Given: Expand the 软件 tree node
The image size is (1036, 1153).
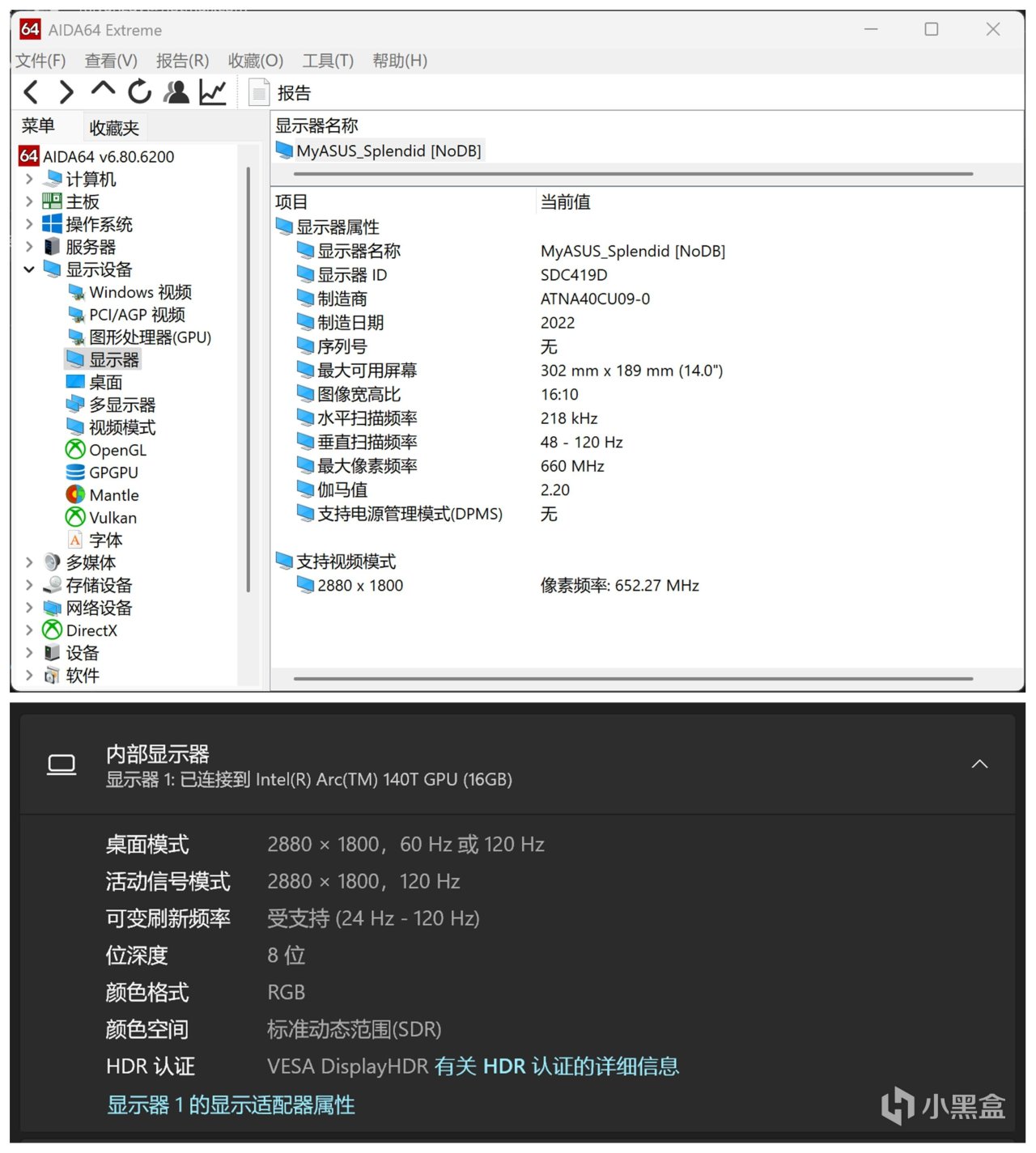Looking at the screenshot, I should [x=29, y=676].
